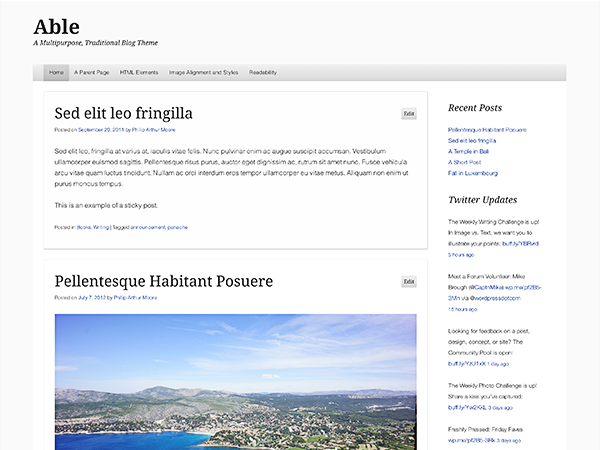This screenshot has height=450, width=600.
Task: Go to HTML Elements page
Action: tap(139, 73)
